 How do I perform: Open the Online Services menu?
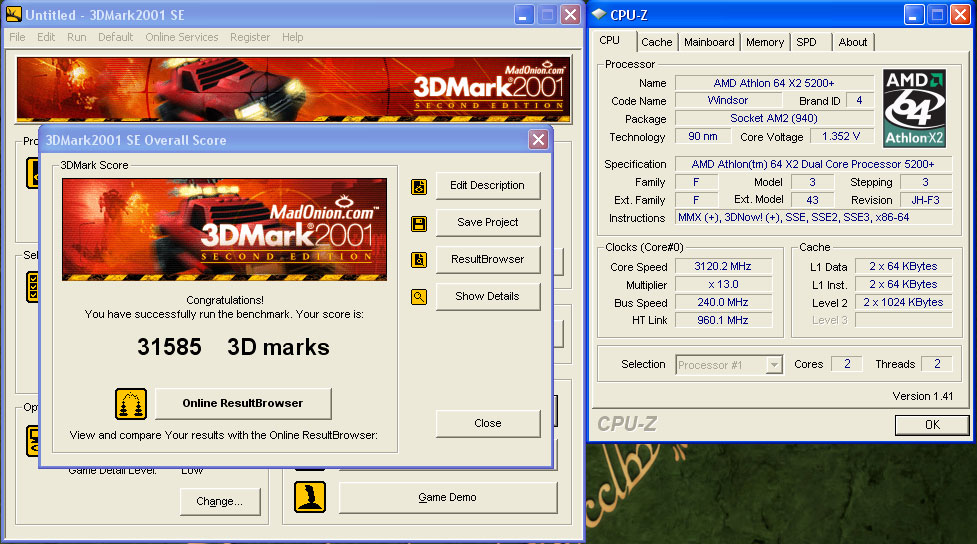coord(181,37)
